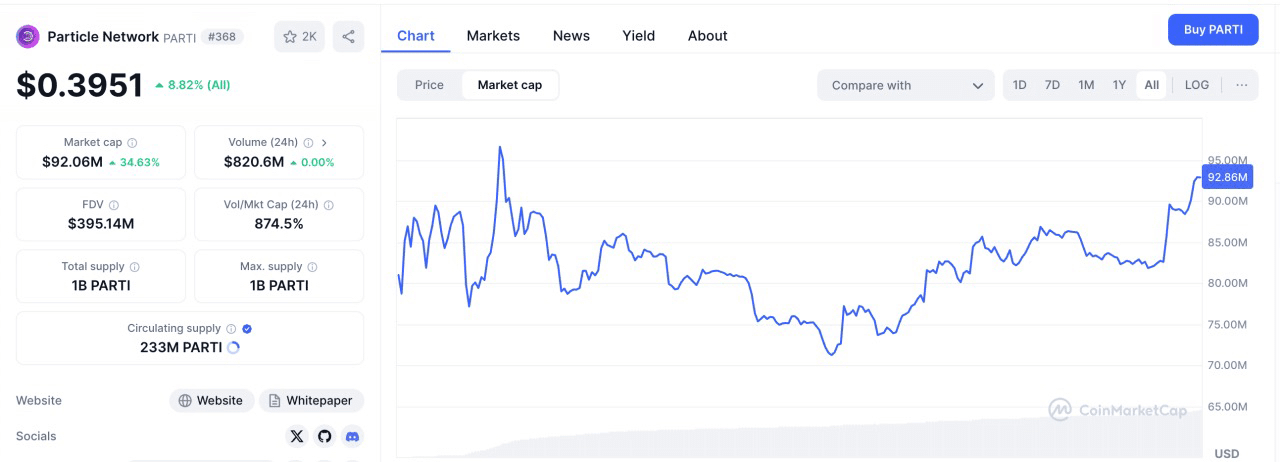
Task: Expand the Volume (24h) chevron
Action: [x=324, y=143]
